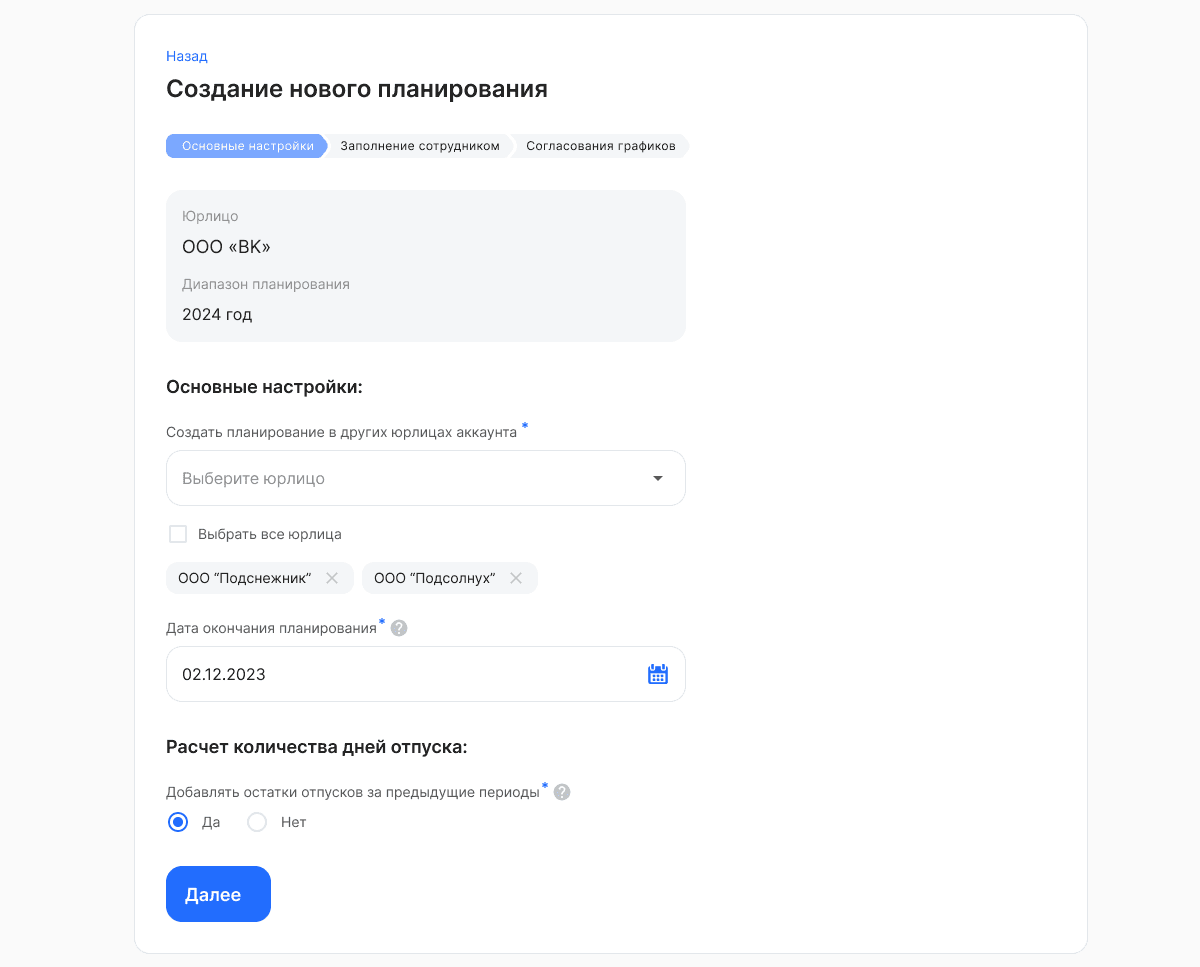Show help for остатки отпусков question icon
1200x967 pixels.
coord(562,792)
